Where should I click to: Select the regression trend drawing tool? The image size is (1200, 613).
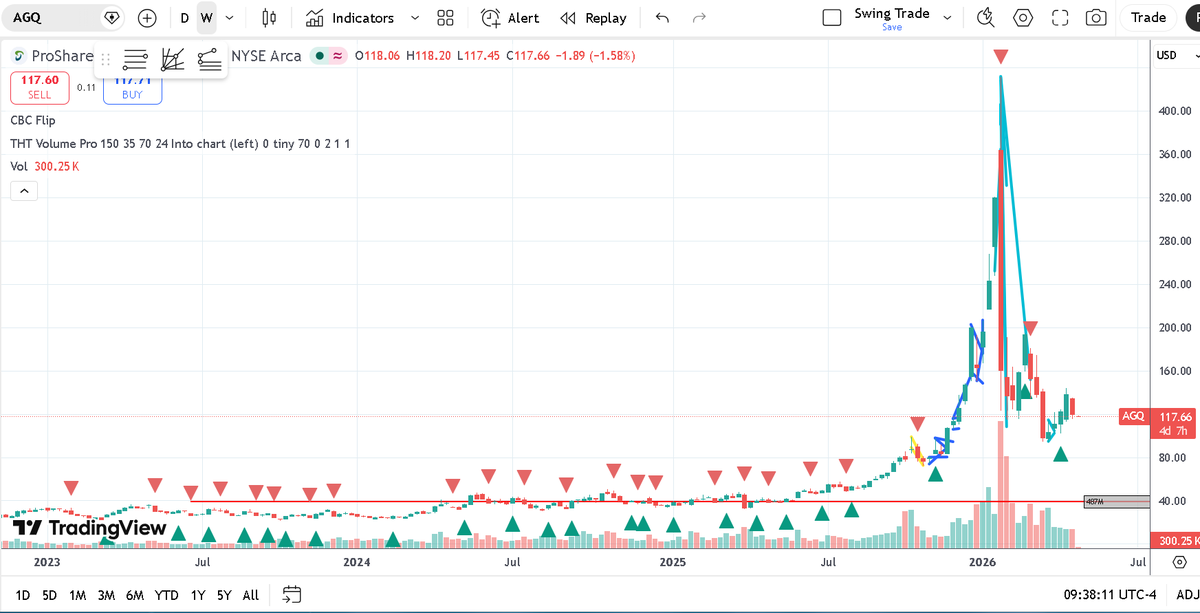pyautogui.click(x=209, y=60)
